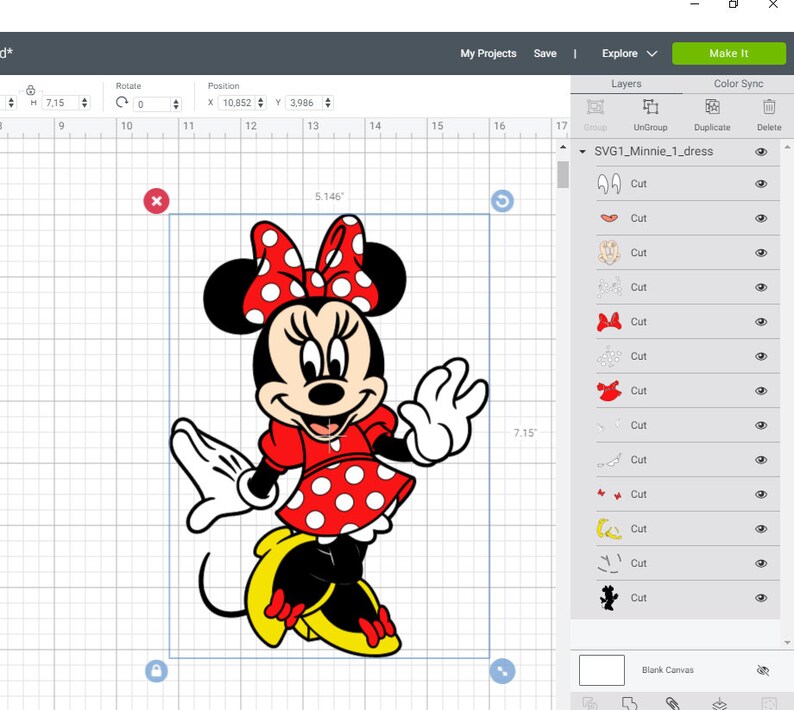
Task: Hide the black silhouette Cut layer
Action: [x=761, y=598]
